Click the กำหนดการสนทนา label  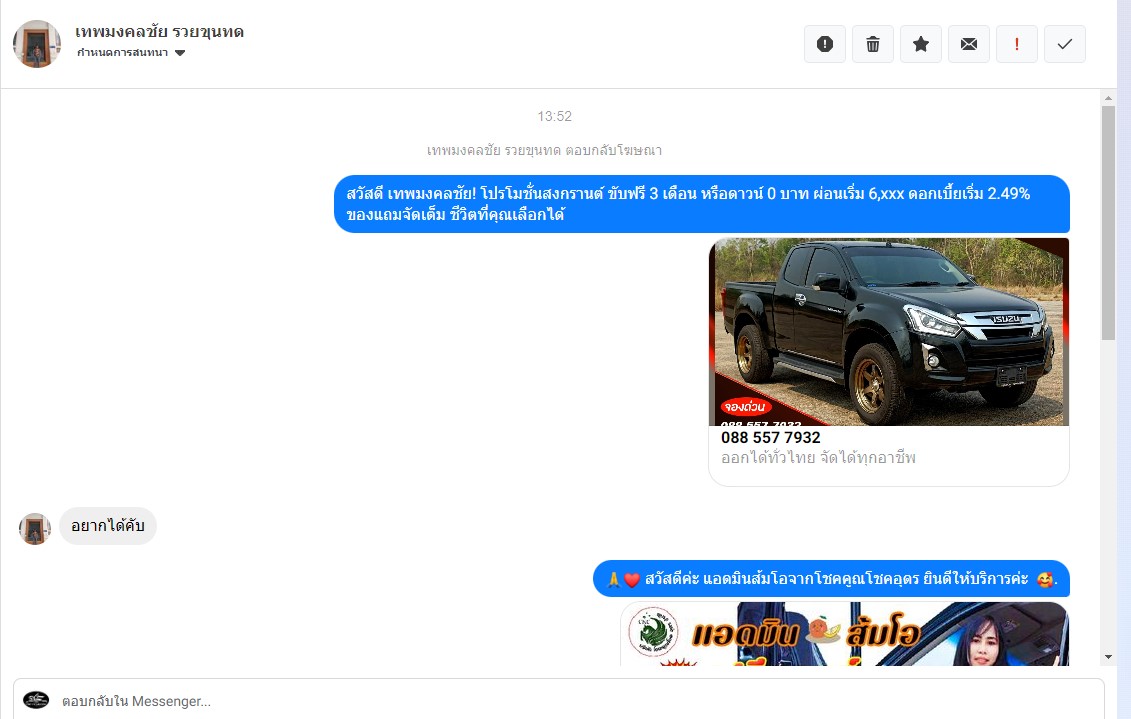[x=123, y=53]
